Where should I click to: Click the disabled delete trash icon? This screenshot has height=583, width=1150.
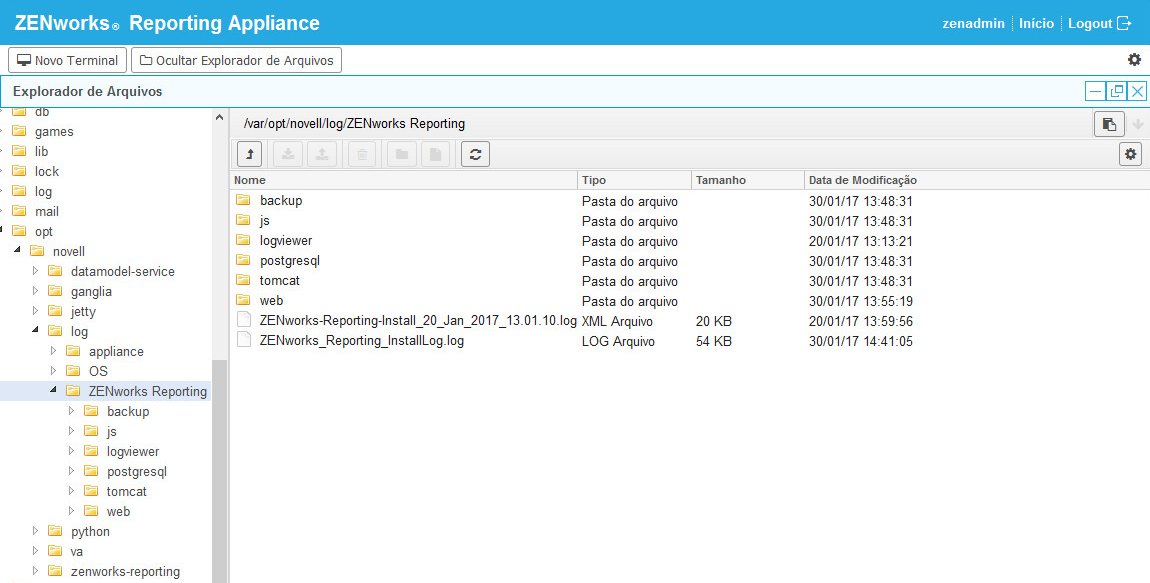coord(361,154)
